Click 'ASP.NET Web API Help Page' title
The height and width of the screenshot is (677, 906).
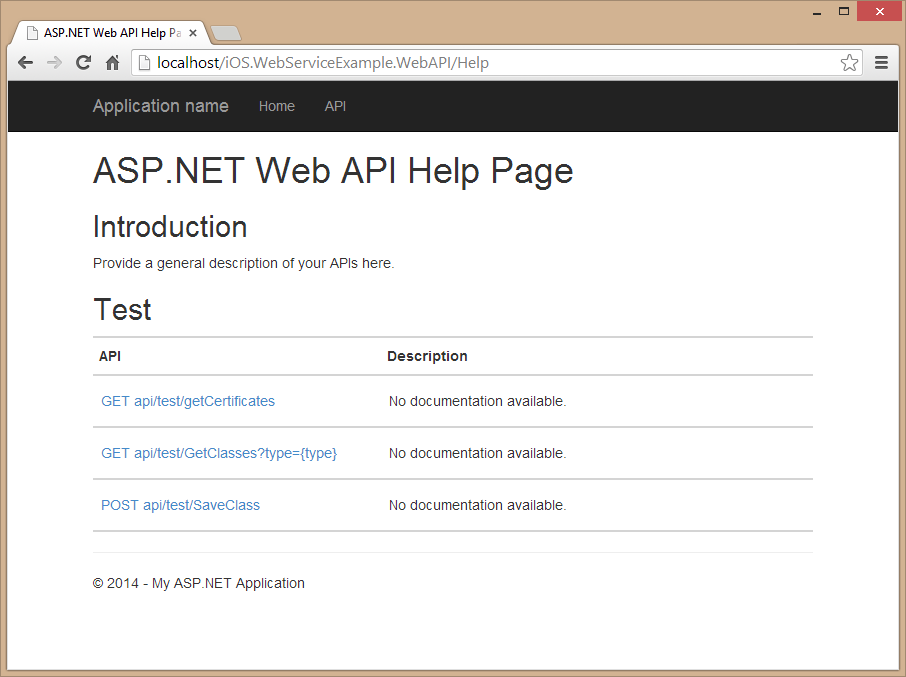[333, 171]
